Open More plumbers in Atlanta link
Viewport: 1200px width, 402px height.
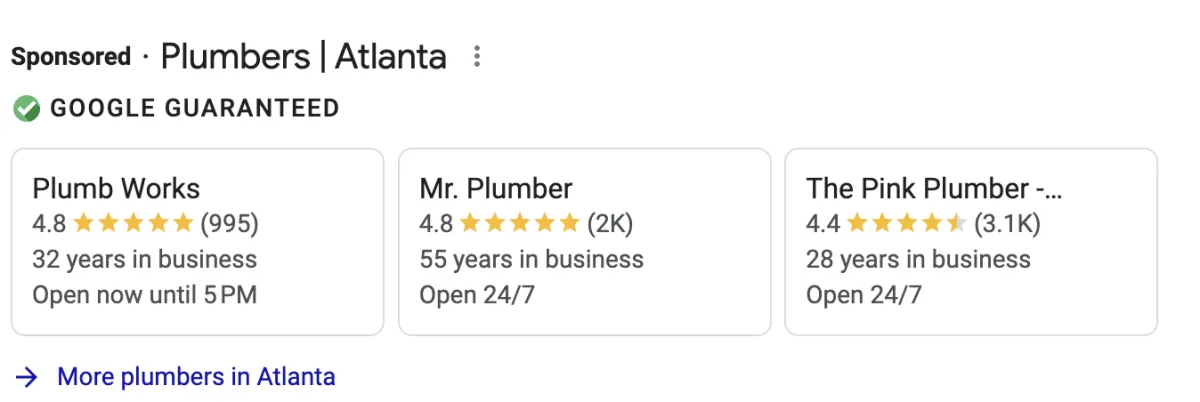point(196,377)
